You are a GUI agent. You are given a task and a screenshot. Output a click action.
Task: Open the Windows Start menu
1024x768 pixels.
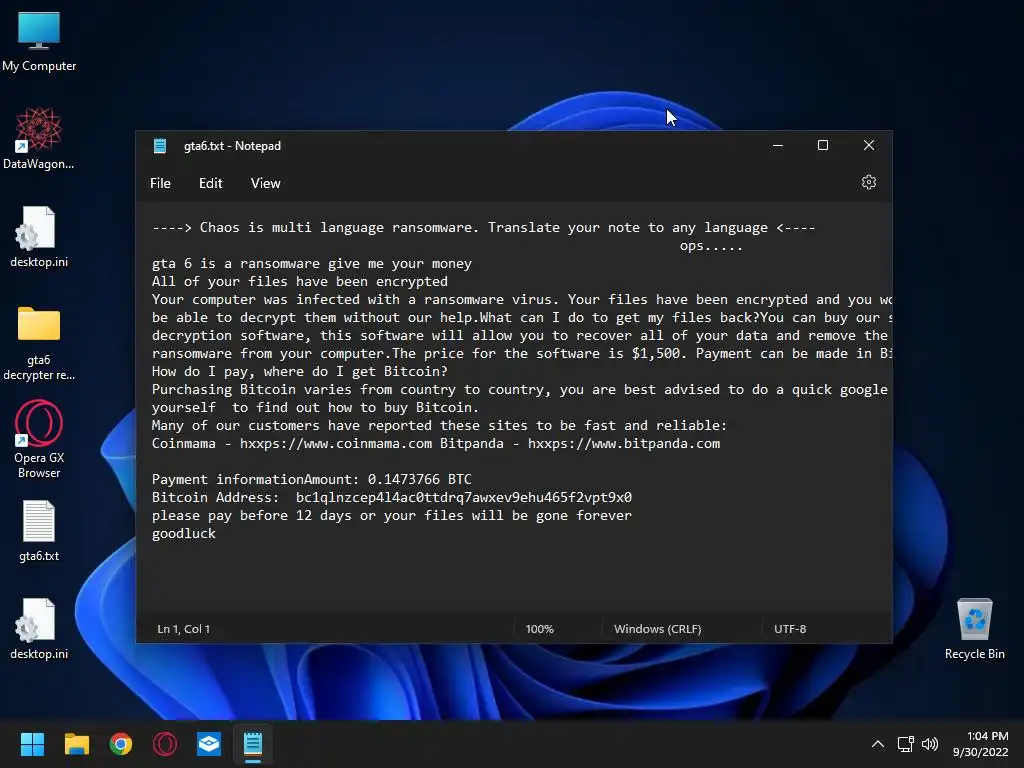pyautogui.click(x=32, y=744)
